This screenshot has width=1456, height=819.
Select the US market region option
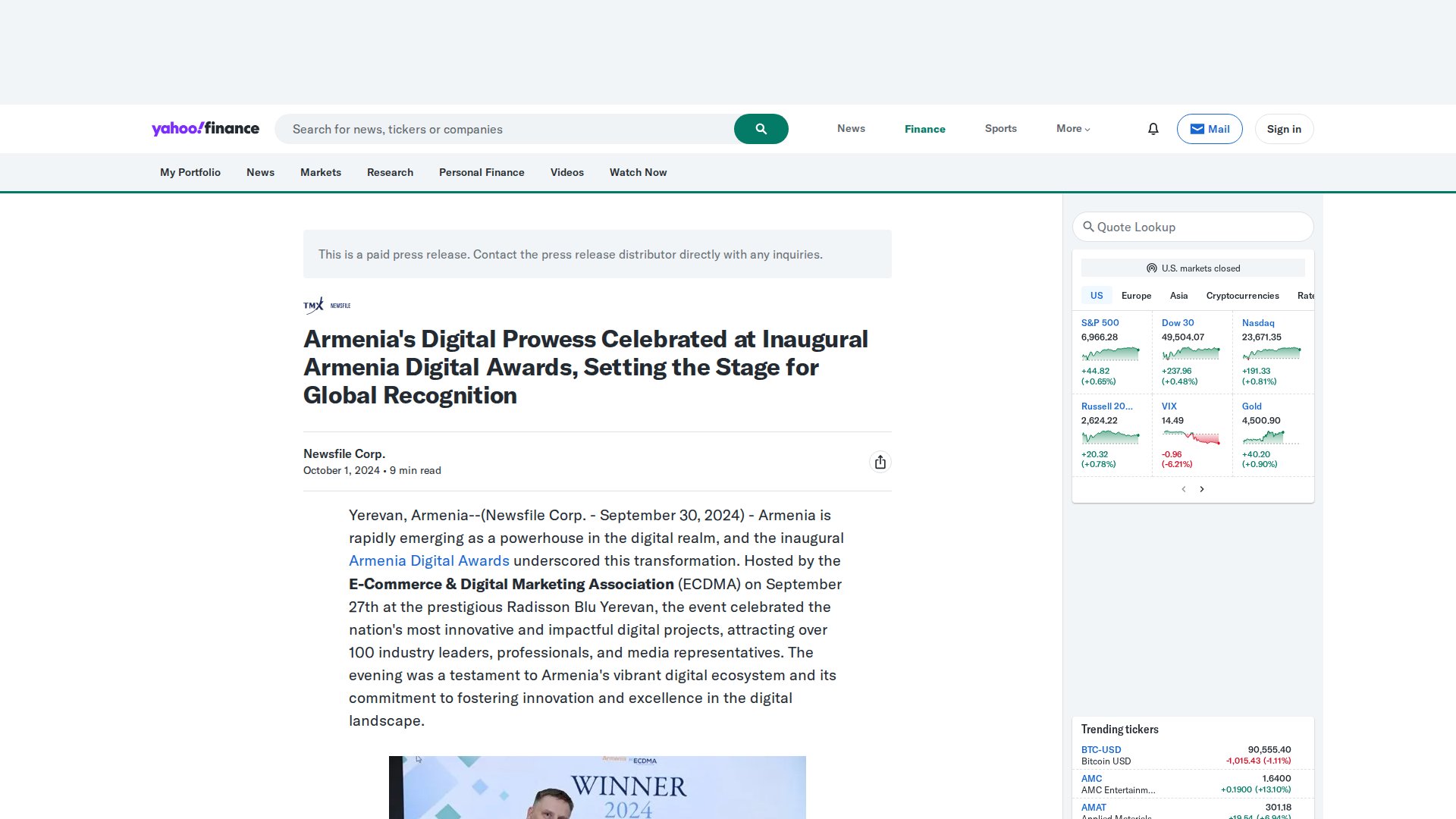(x=1096, y=296)
